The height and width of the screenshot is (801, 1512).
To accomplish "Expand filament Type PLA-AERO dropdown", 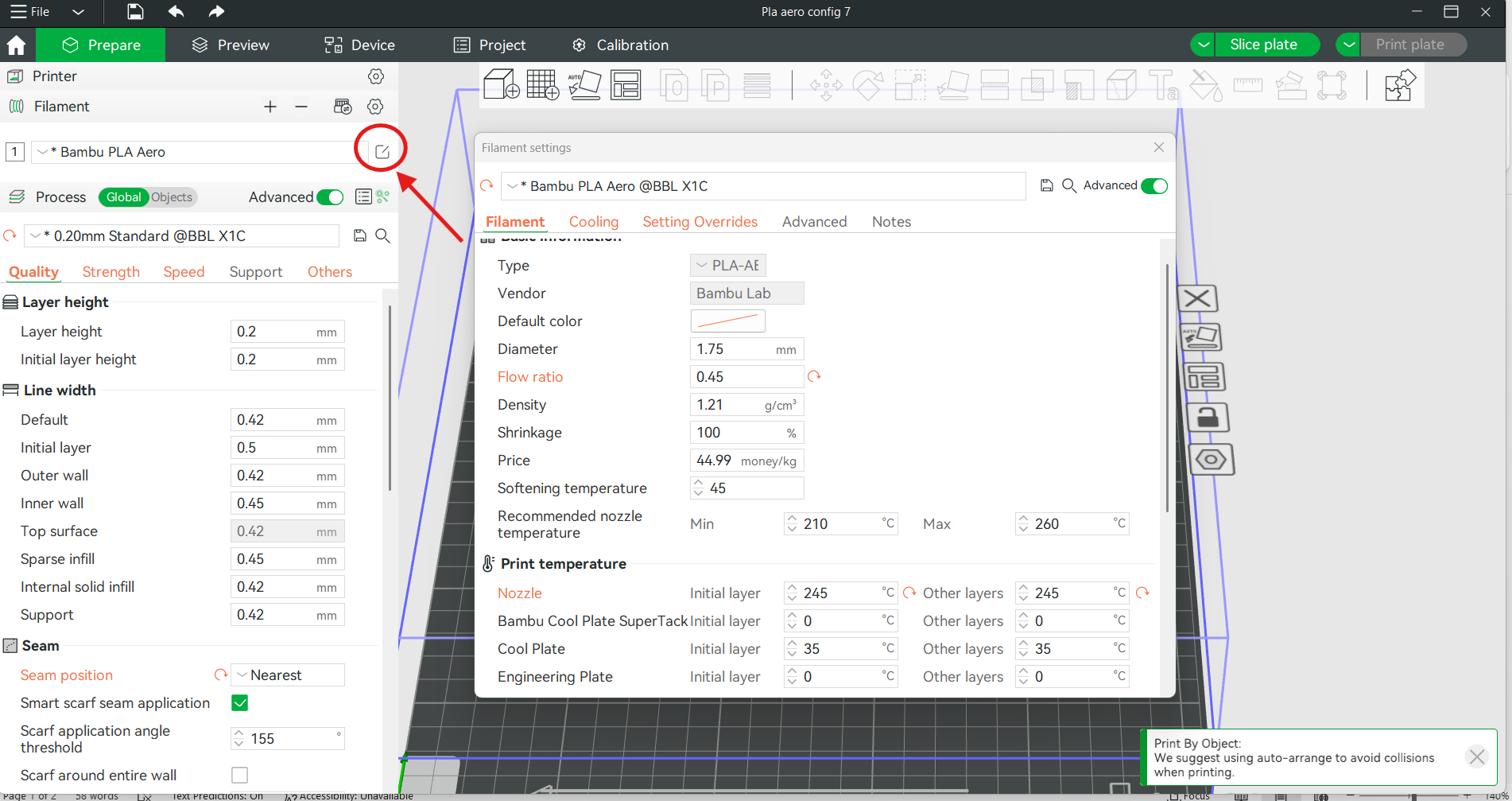I will coord(727,265).
